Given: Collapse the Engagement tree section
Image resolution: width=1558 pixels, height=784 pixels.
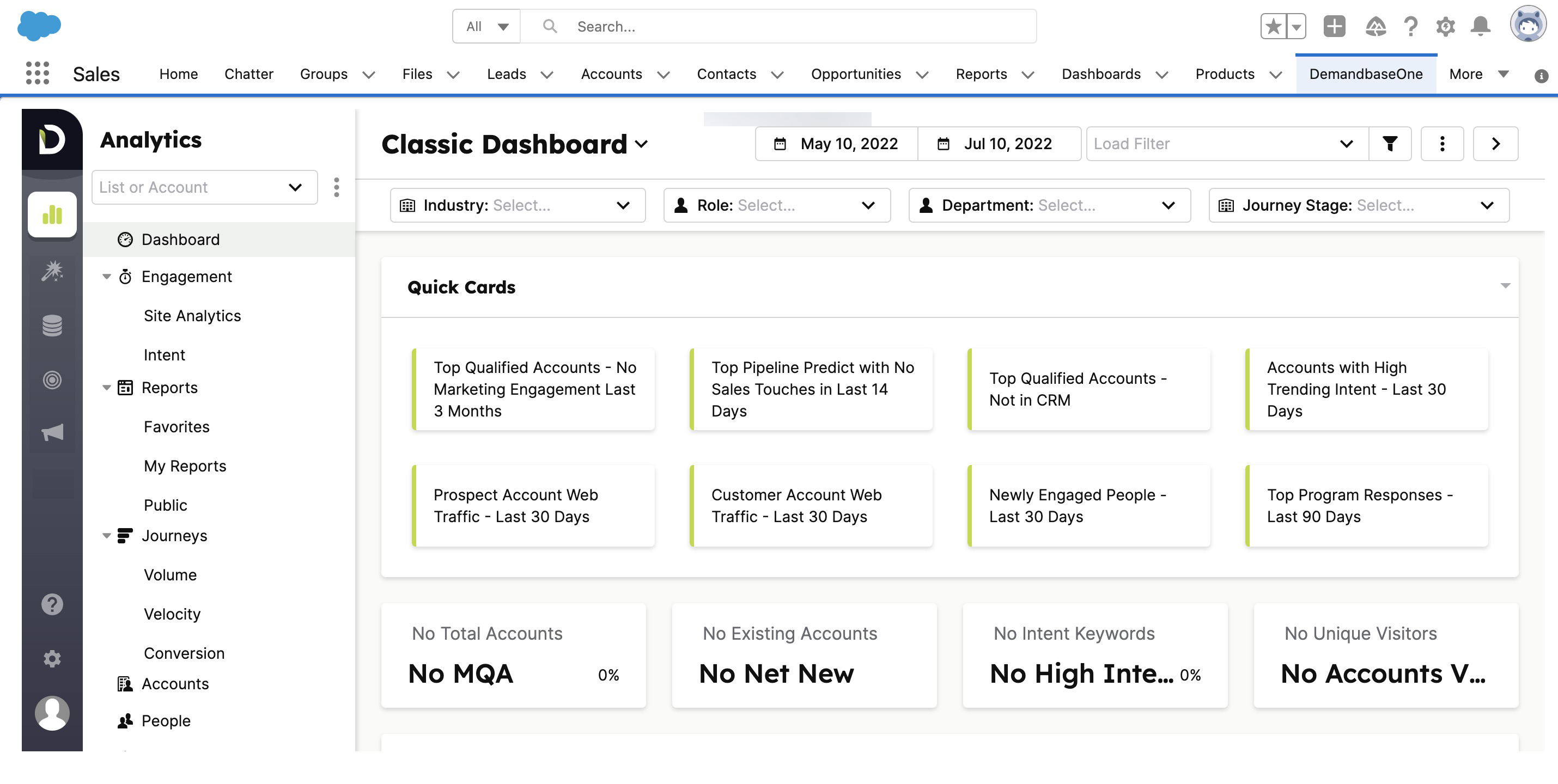Looking at the screenshot, I should click(x=106, y=277).
